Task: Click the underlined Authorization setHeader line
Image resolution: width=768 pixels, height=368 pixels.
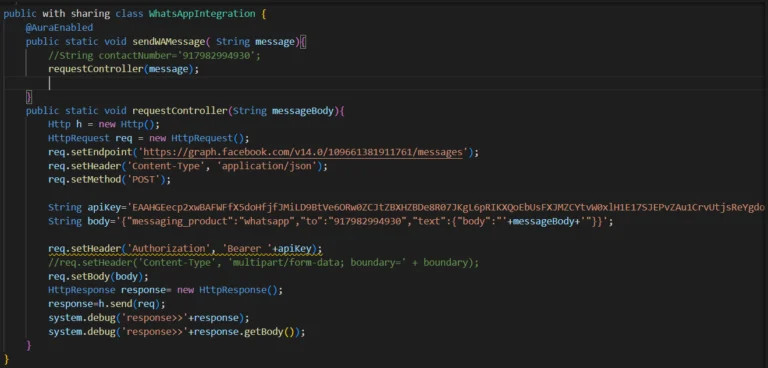Action: [x=185, y=248]
